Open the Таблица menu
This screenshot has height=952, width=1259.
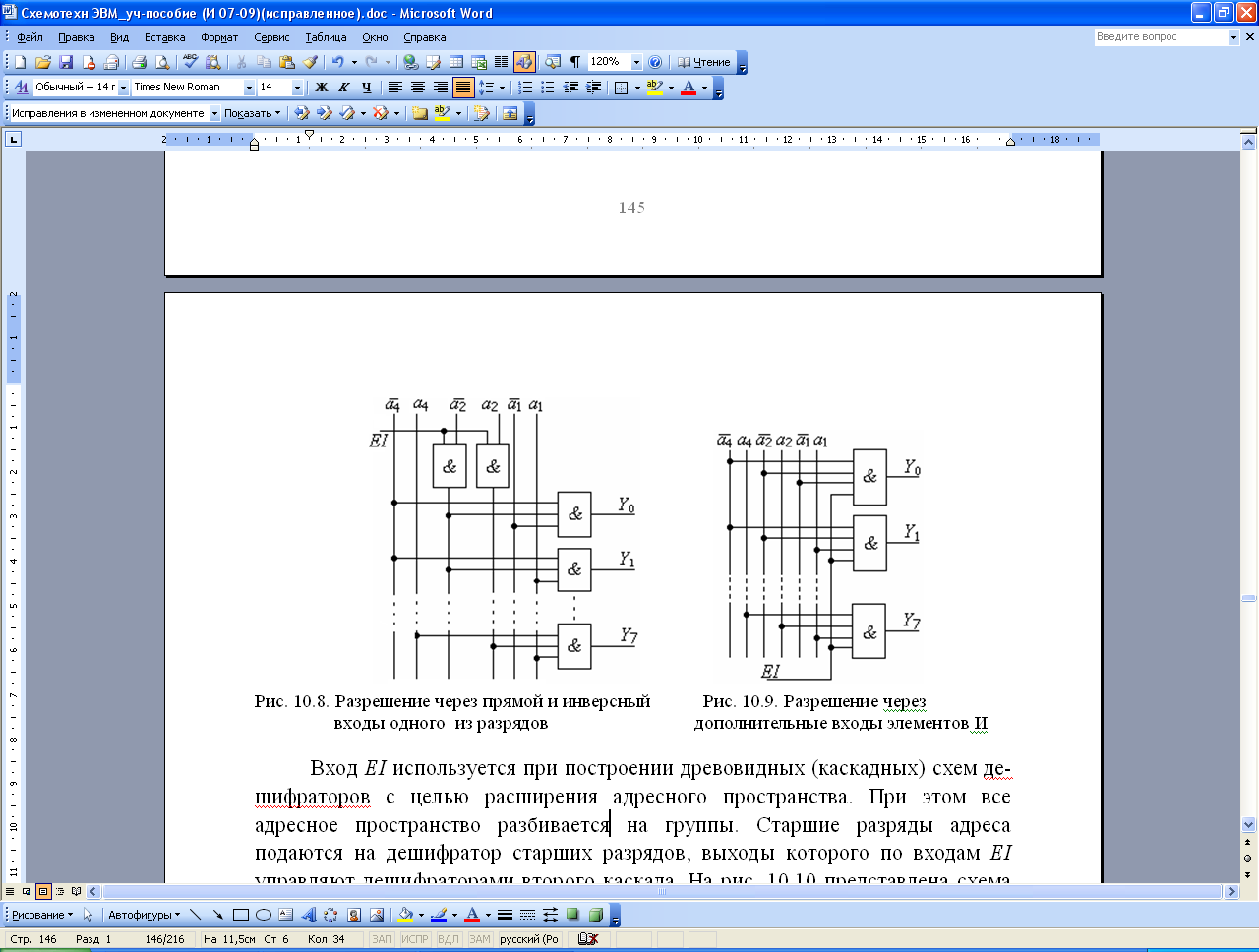tap(326, 37)
